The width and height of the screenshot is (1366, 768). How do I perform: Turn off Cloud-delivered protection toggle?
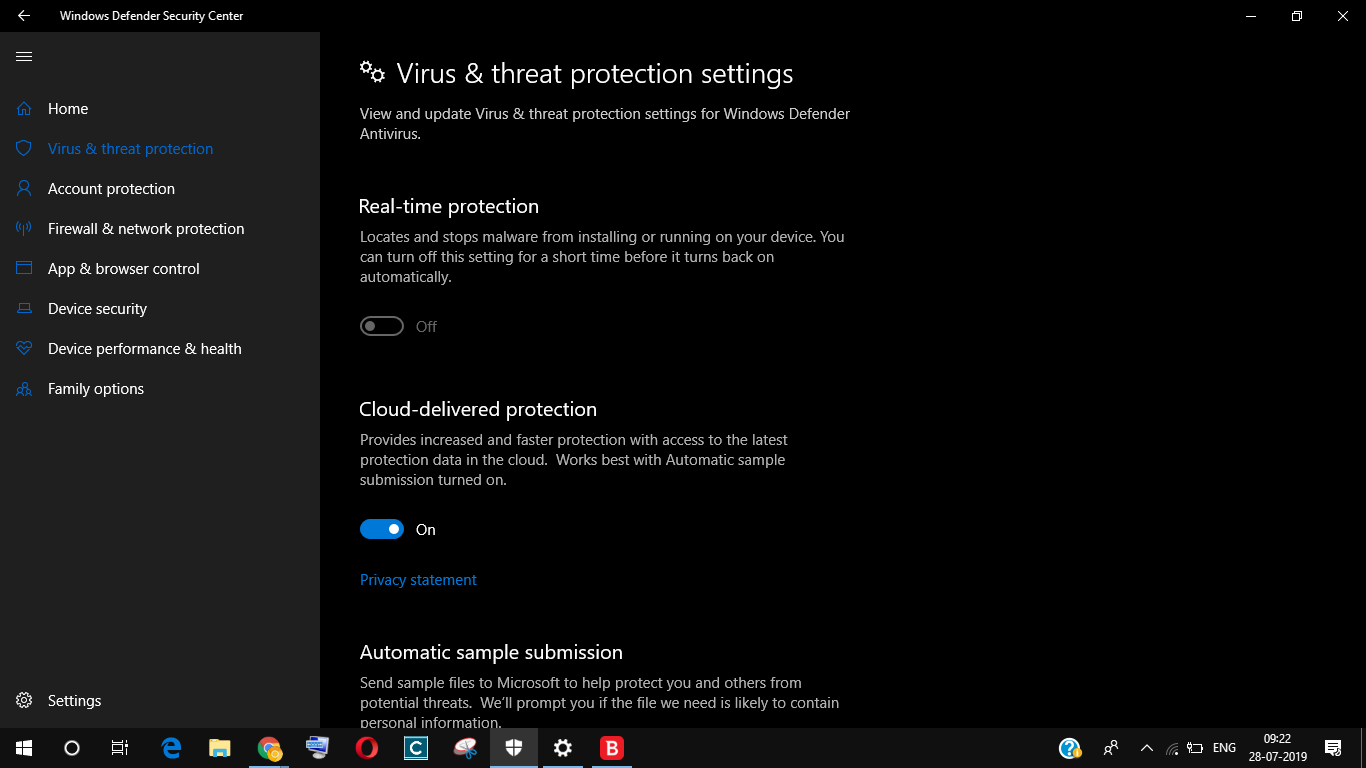click(382, 529)
